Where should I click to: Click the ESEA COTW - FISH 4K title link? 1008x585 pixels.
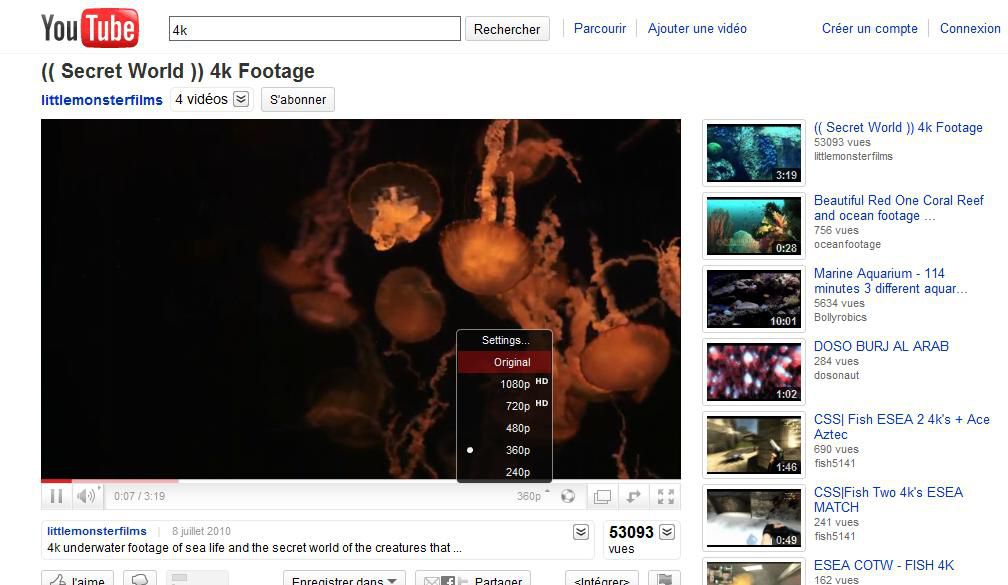(x=884, y=565)
